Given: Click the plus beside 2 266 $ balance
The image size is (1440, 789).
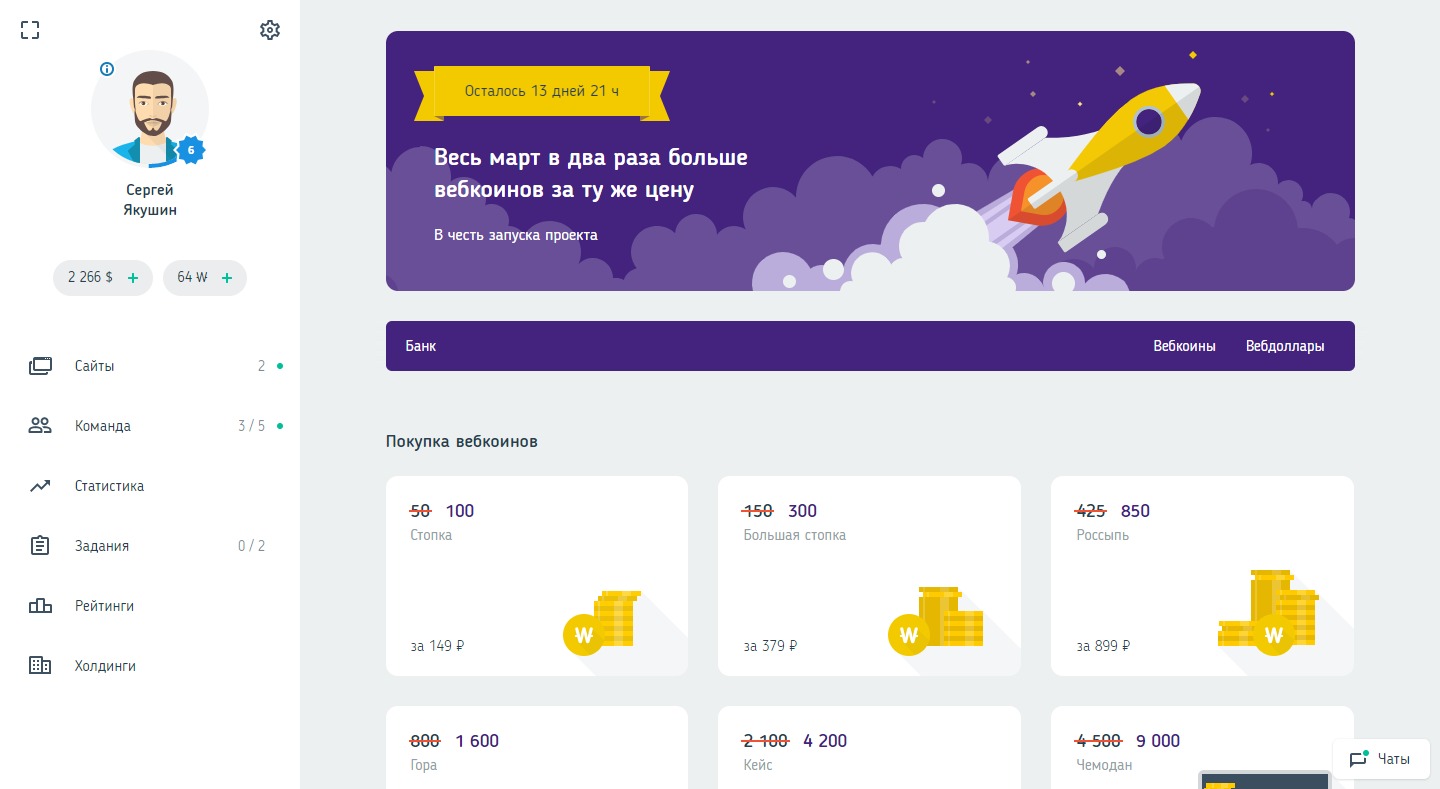Looking at the screenshot, I should (133, 278).
